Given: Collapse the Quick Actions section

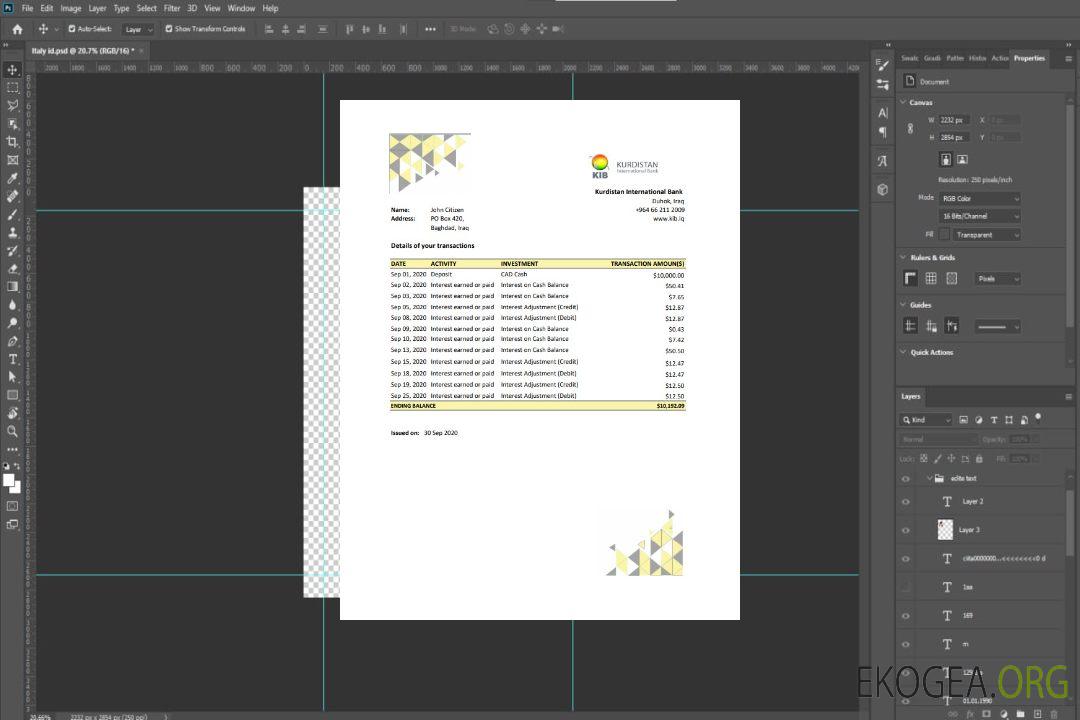Looking at the screenshot, I should coord(903,353).
